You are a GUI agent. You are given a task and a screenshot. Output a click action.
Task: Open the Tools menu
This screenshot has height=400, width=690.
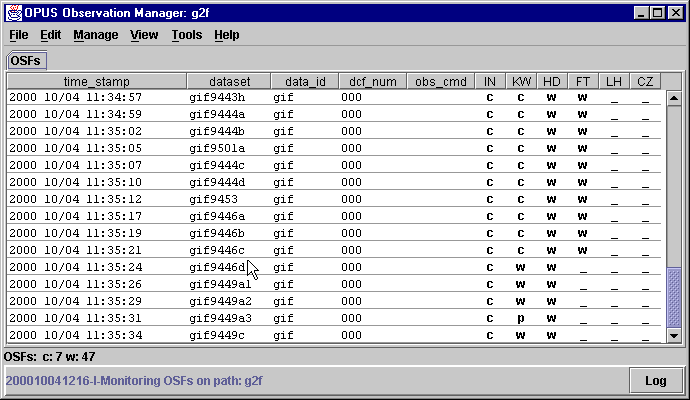click(x=186, y=35)
